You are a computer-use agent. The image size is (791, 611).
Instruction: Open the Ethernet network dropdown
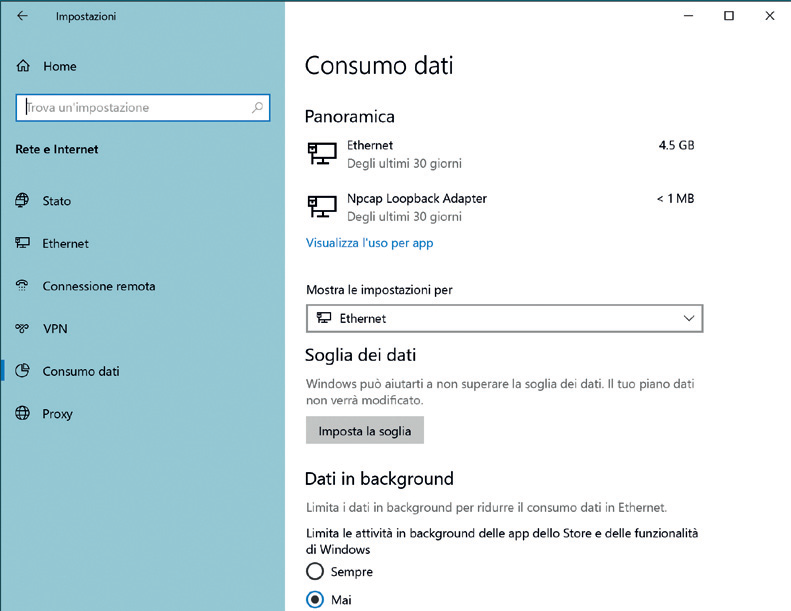click(x=504, y=318)
